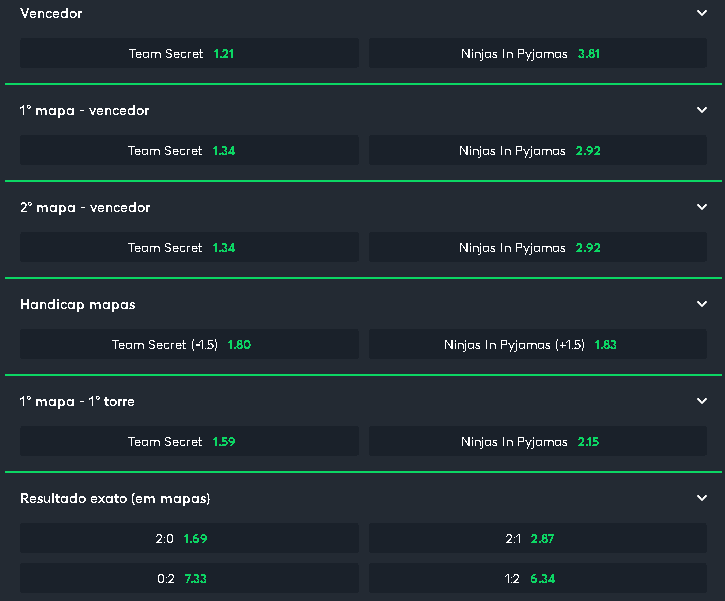Select Team Secret 1.34 for 2° mapa vencedor

pyautogui.click(x=189, y=247)
